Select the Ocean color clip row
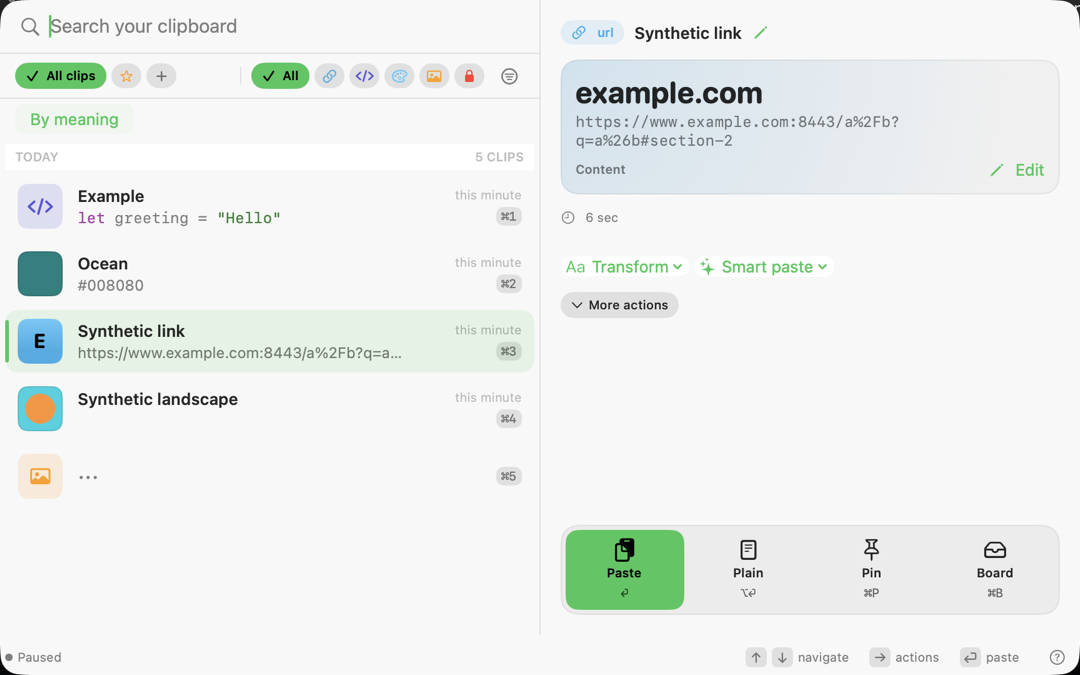Image resolution: width=1080 pixels, height=675 pixels. (x=269, y=273)
